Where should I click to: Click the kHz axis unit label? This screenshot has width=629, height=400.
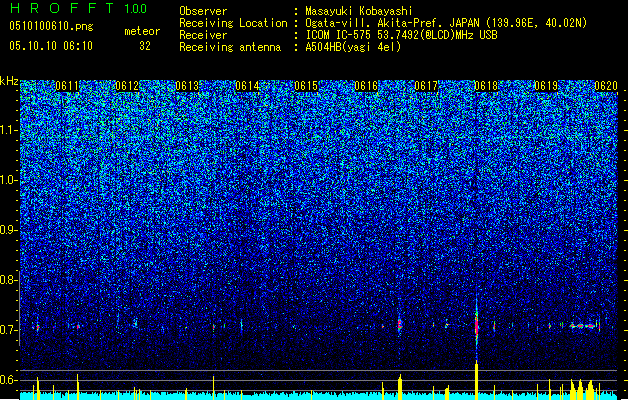click(9, 81)
